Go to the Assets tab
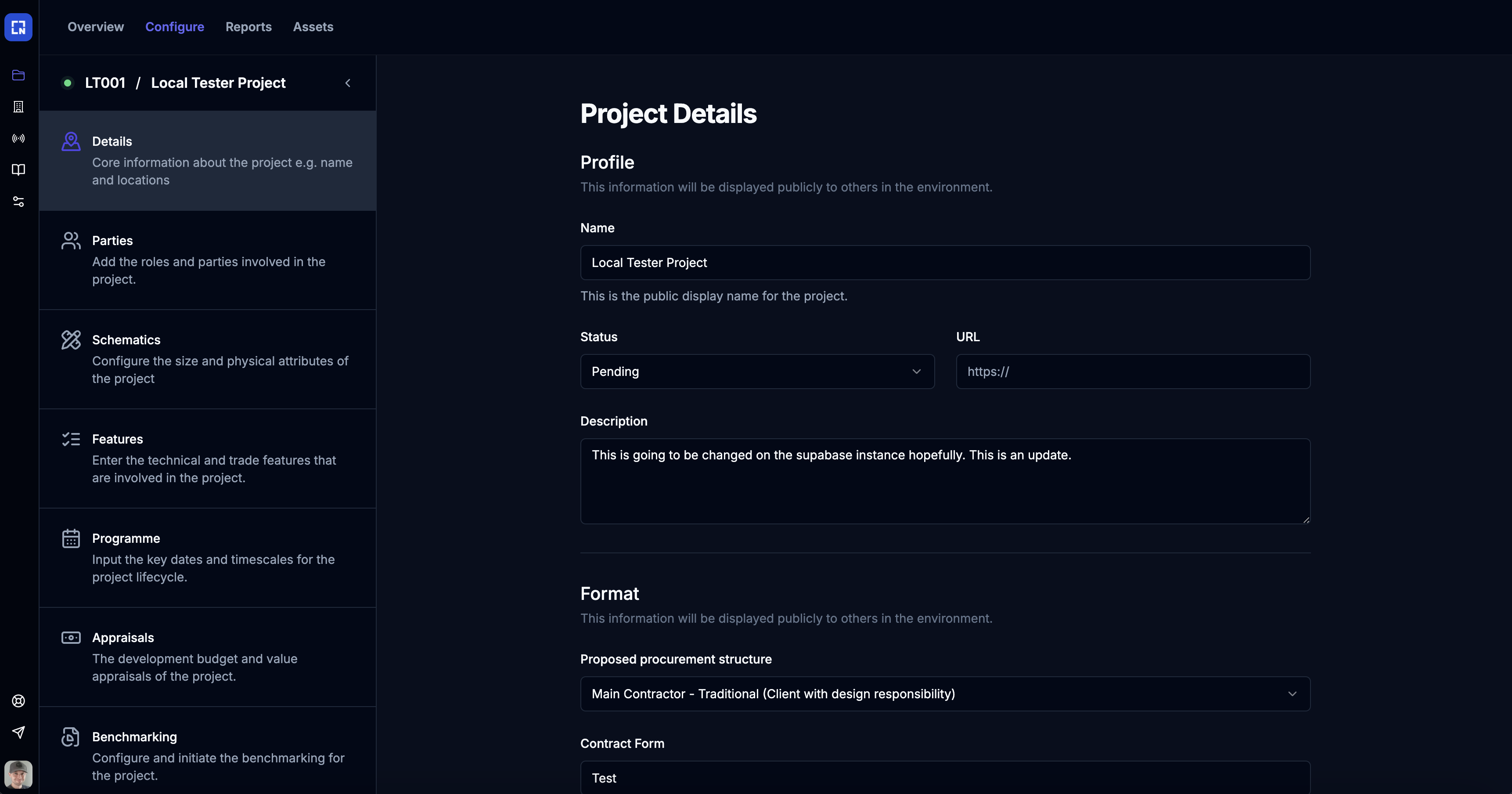 [313, 27]
